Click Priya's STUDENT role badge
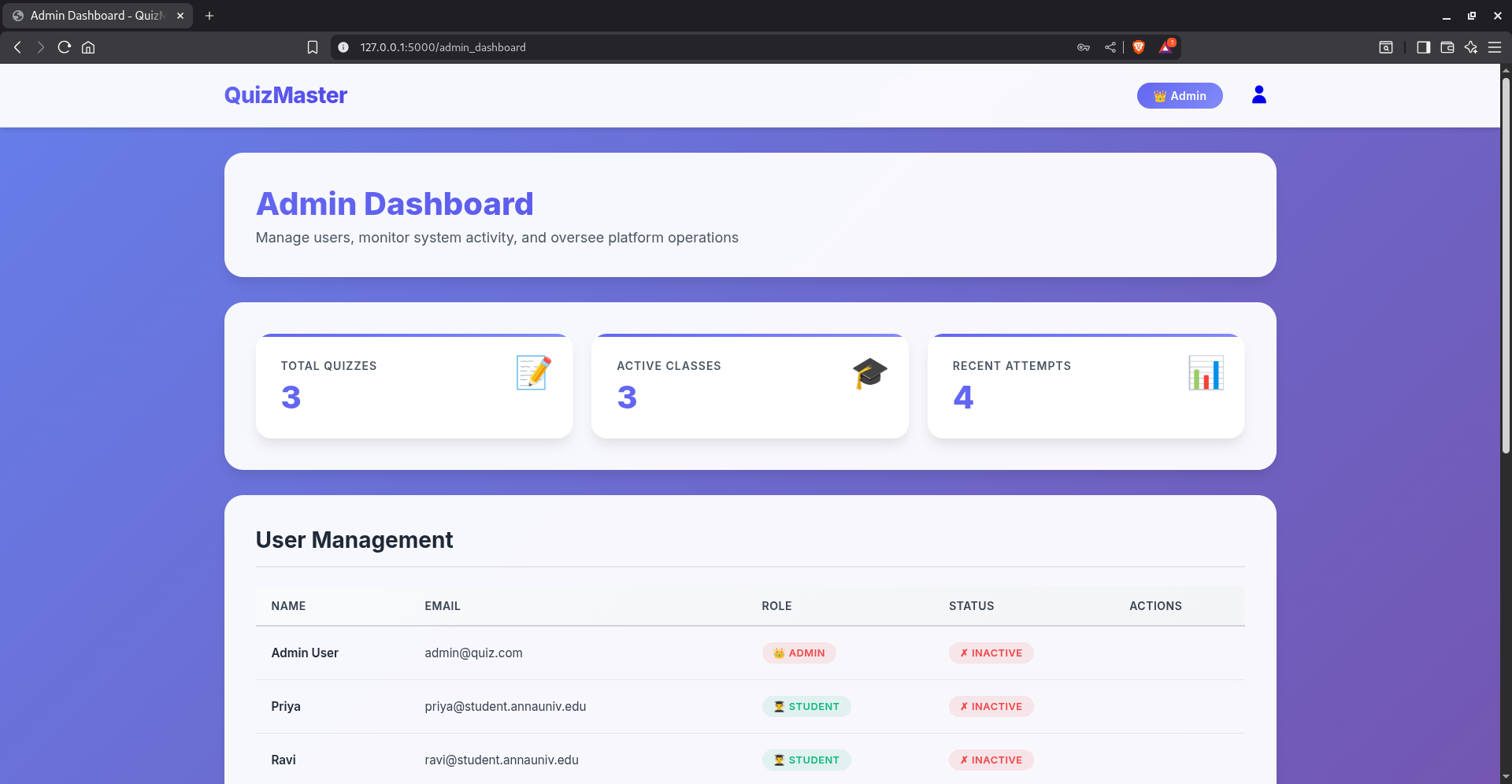This screenshot has width=1512, height=784. click(x=806, y=707)
